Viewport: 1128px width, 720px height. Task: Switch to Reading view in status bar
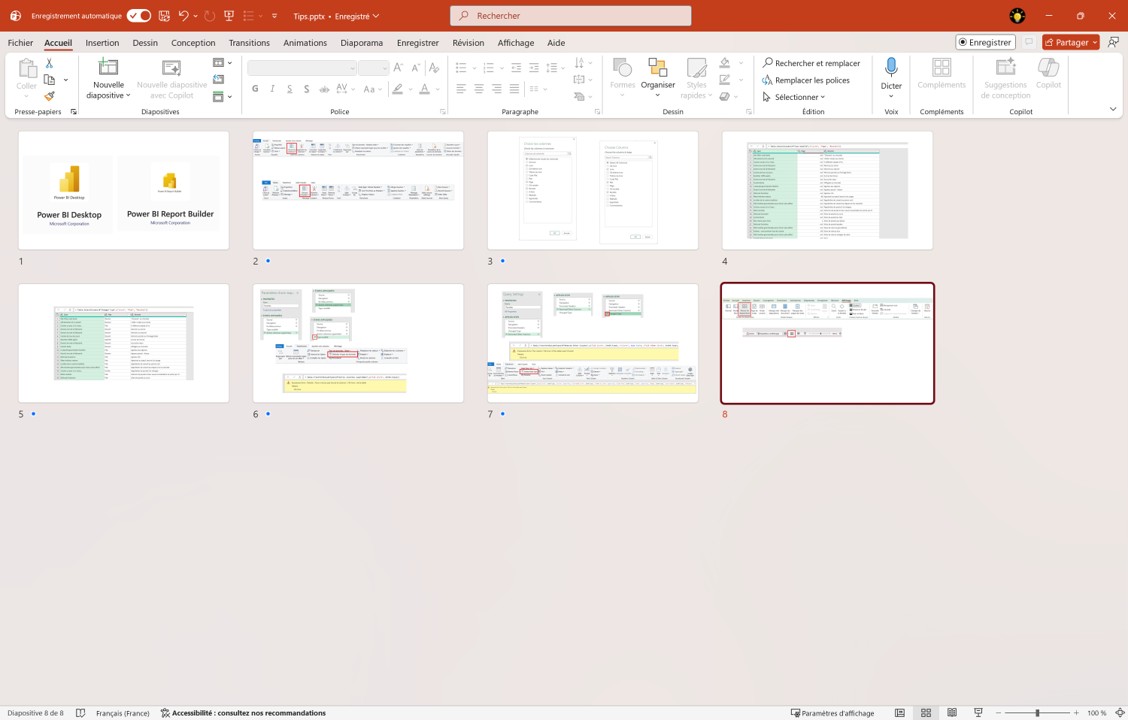pos(952,713)
